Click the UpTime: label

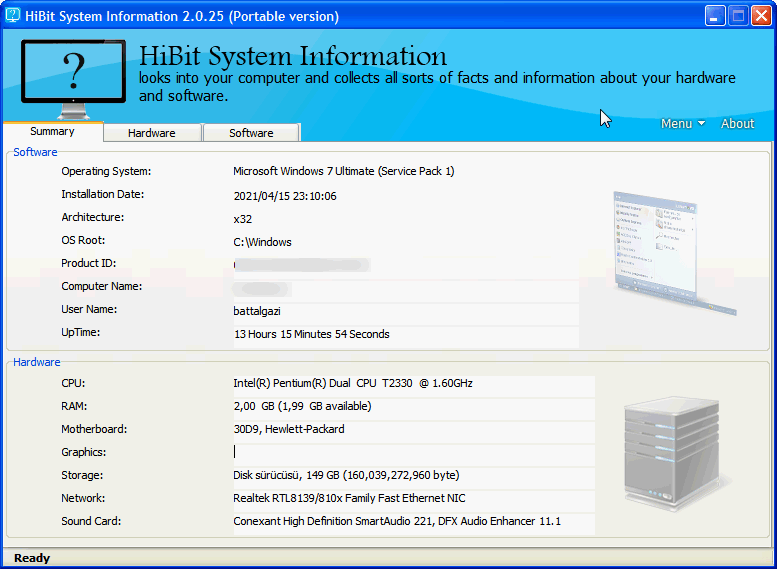(x=81, y=332)
